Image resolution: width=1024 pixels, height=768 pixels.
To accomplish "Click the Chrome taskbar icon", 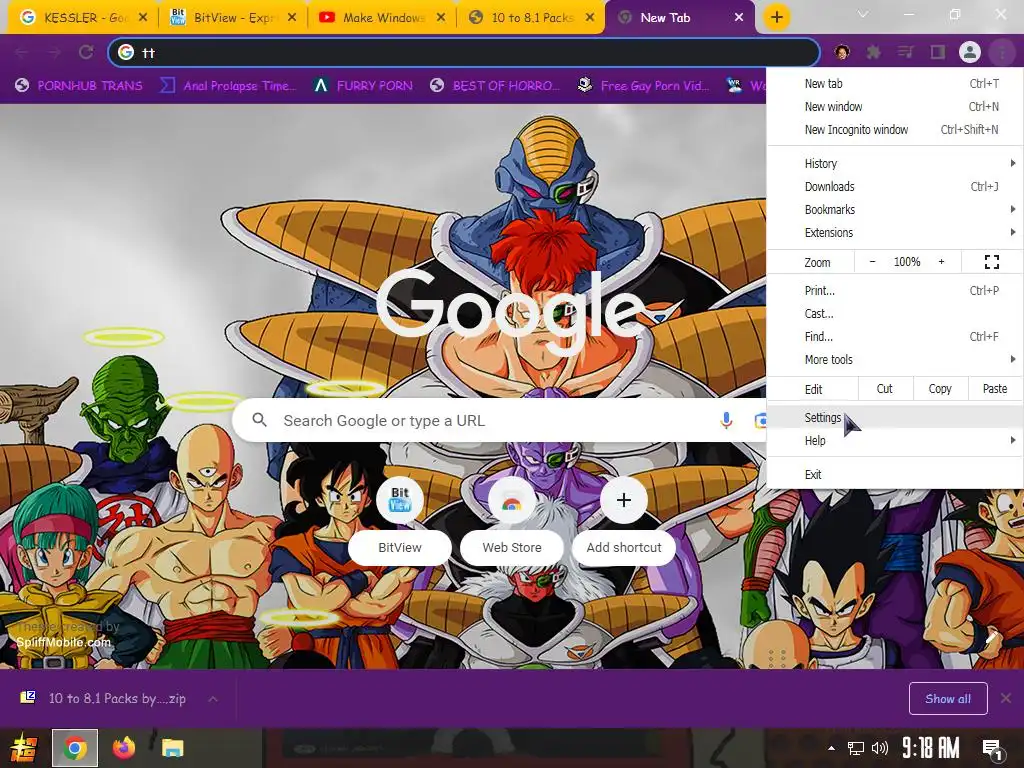I will (x=75, y=748).
